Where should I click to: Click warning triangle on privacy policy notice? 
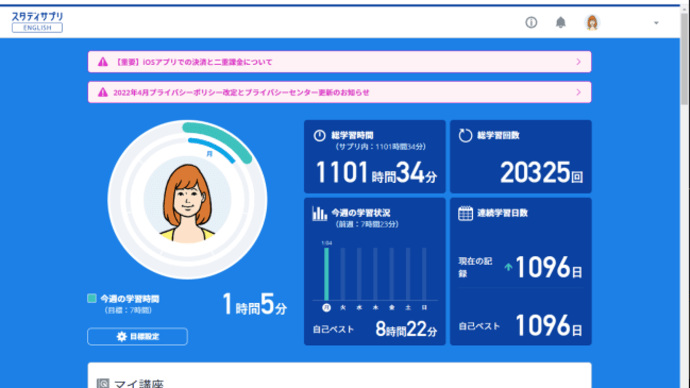pyautogui.click(x=103, y=92)
